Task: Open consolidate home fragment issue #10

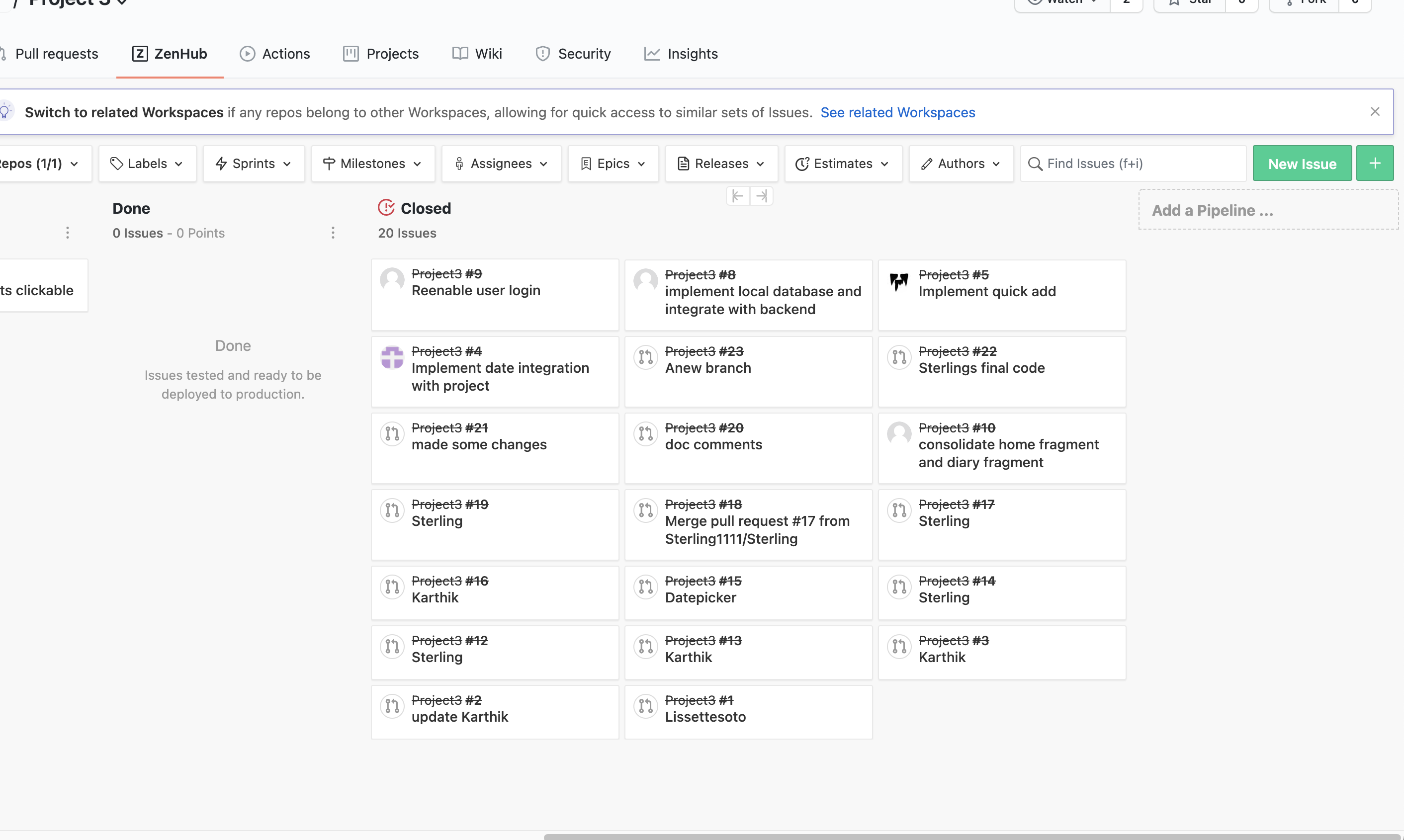Action: coord(1002,448)
